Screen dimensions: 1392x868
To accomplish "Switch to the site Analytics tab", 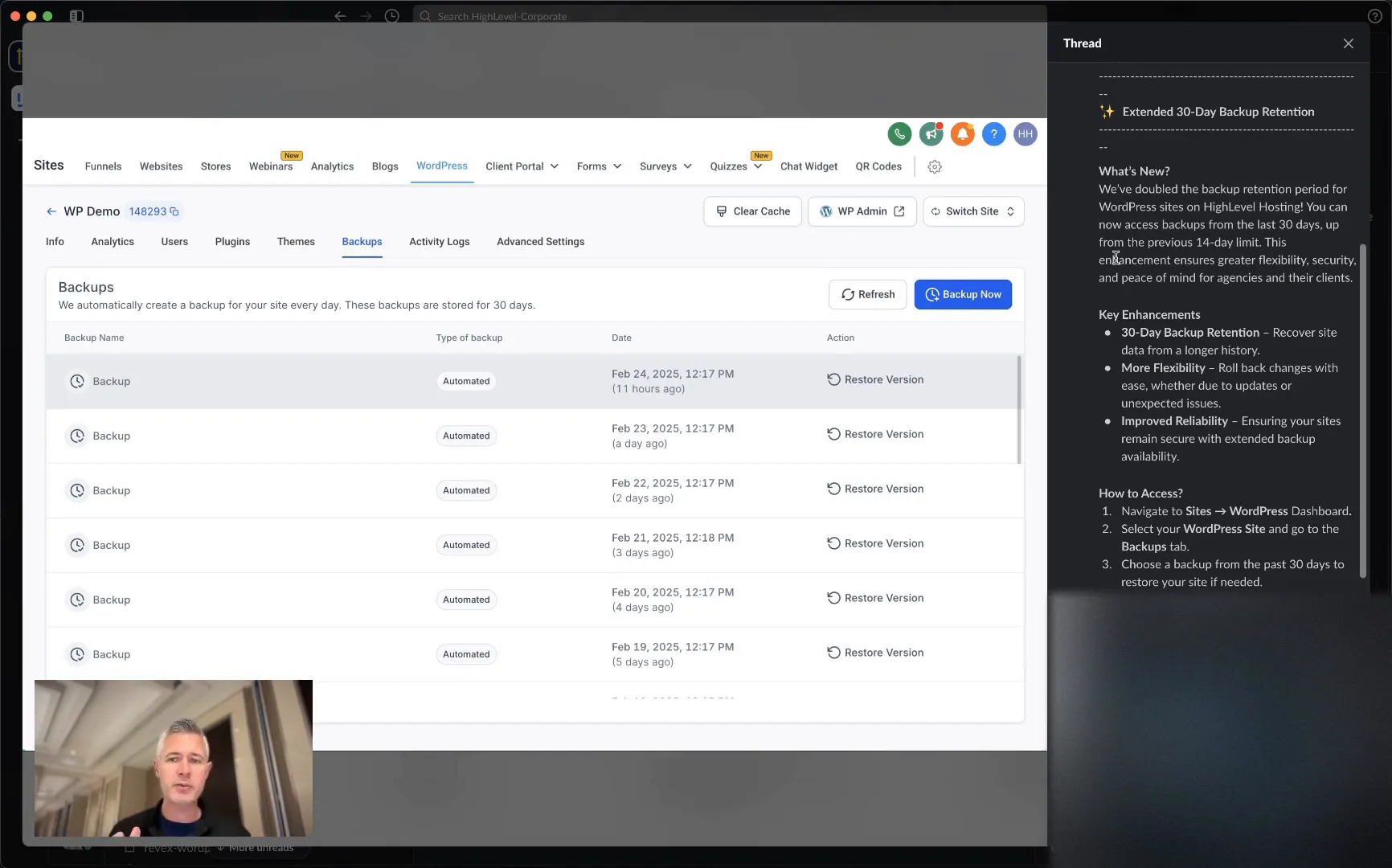I will (113, 241).
